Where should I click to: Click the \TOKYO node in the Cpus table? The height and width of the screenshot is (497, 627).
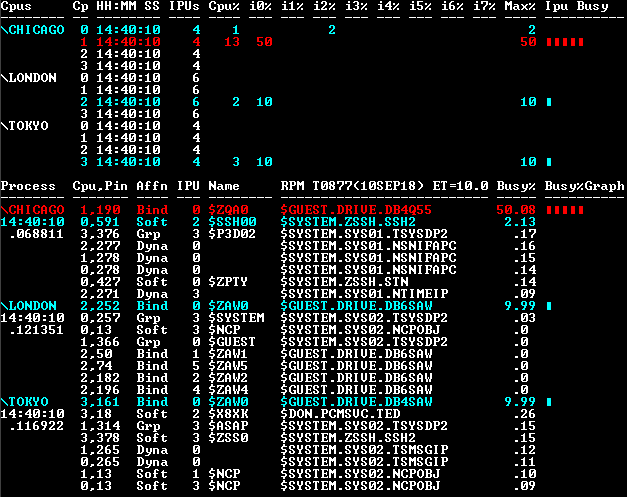coord(24,126)
